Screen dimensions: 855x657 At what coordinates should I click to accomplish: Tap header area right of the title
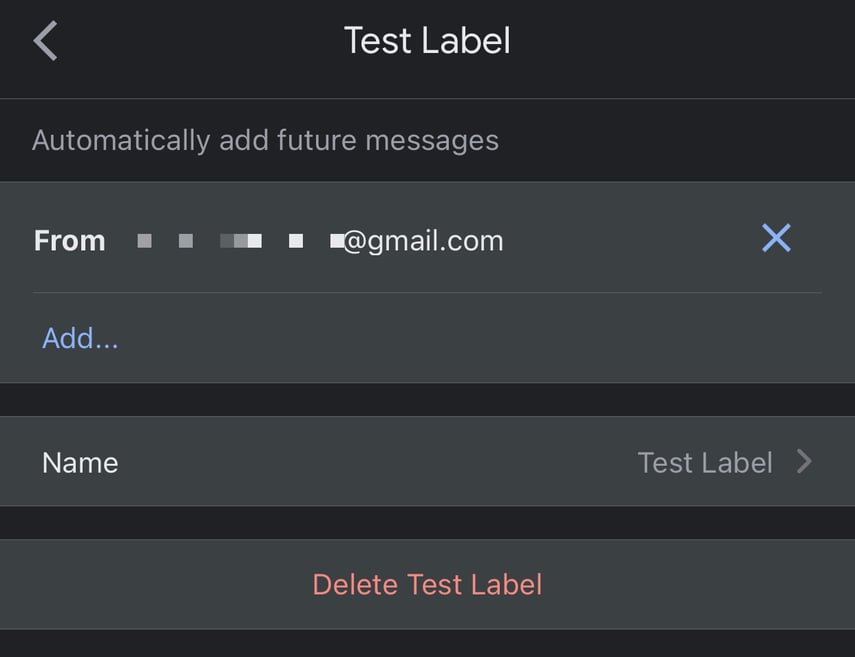tap(680, 42)
